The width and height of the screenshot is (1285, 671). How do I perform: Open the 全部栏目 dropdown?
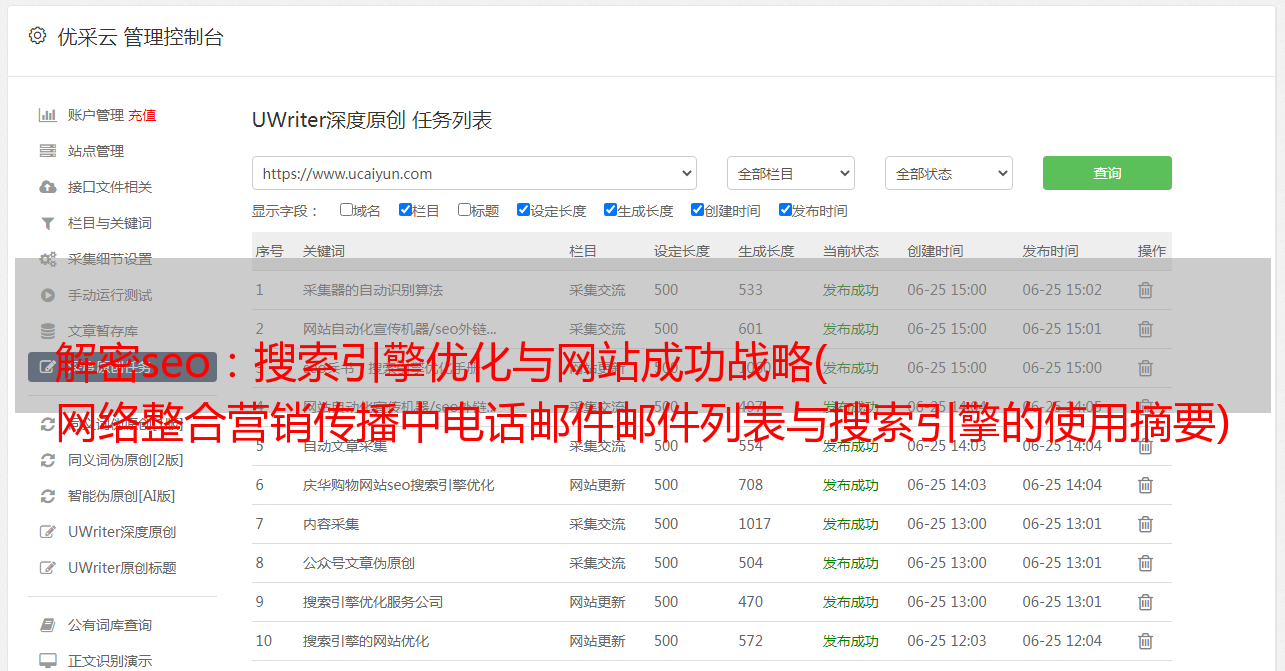coord(791,173)
